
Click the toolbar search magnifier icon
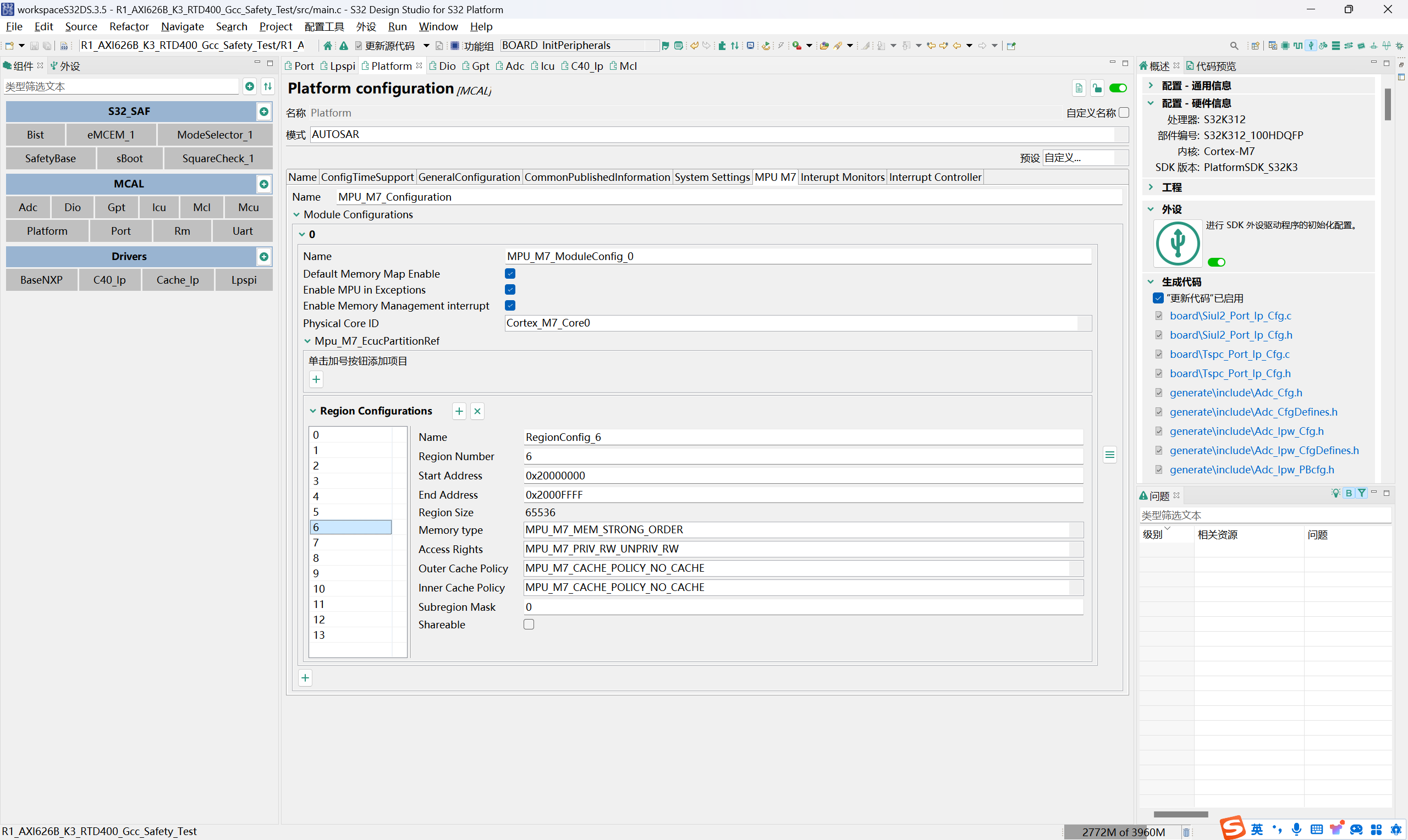click(x=1234, y=46)
